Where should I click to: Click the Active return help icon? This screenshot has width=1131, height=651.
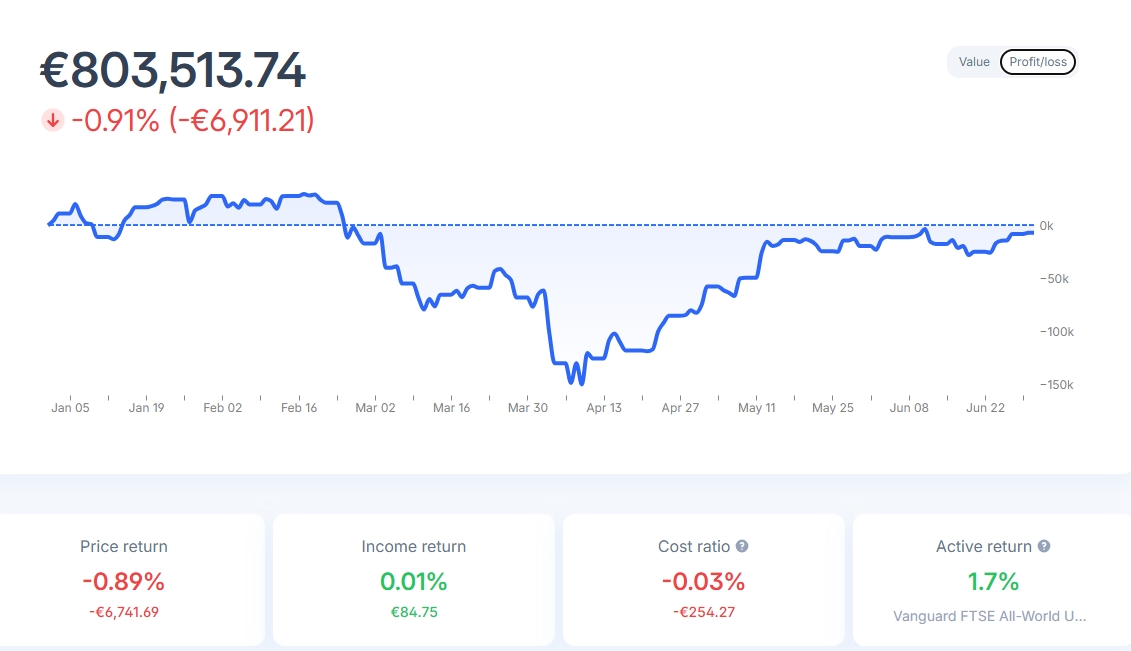[x=1044, y=546]
